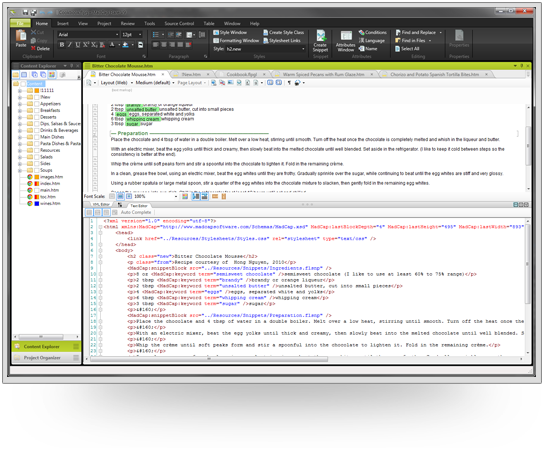Image resolution: width=544 pixels, height=450 pixels.
Task: Apply Italic formatting
Action: click(70, 44)
